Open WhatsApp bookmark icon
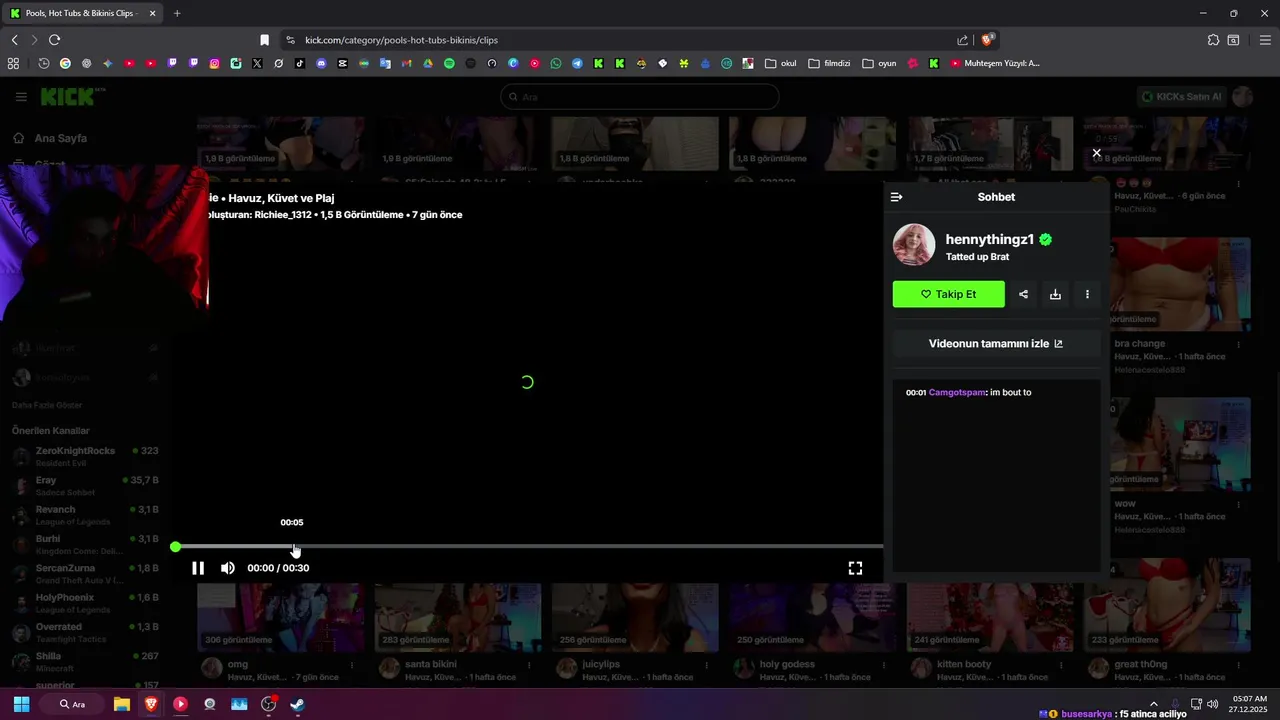Screen dimensions: 1280x720 [556, 63]
